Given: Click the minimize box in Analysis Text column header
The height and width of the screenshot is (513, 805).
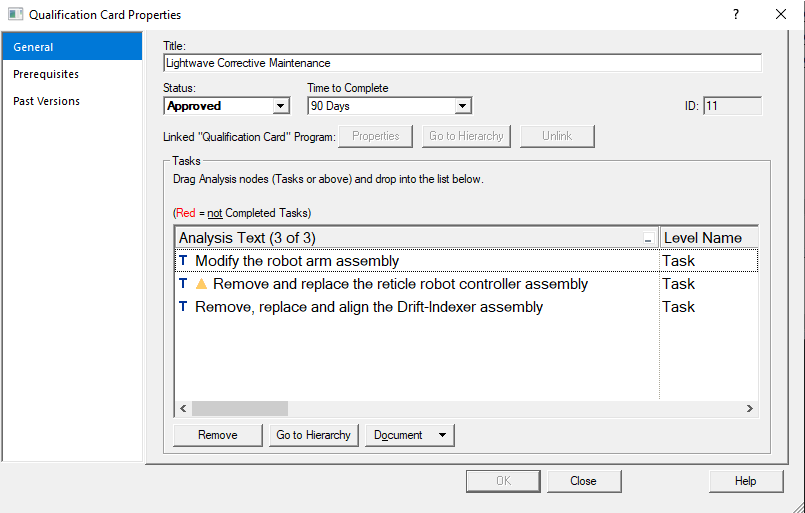Looking at the screenshot, I should (648, 239).
